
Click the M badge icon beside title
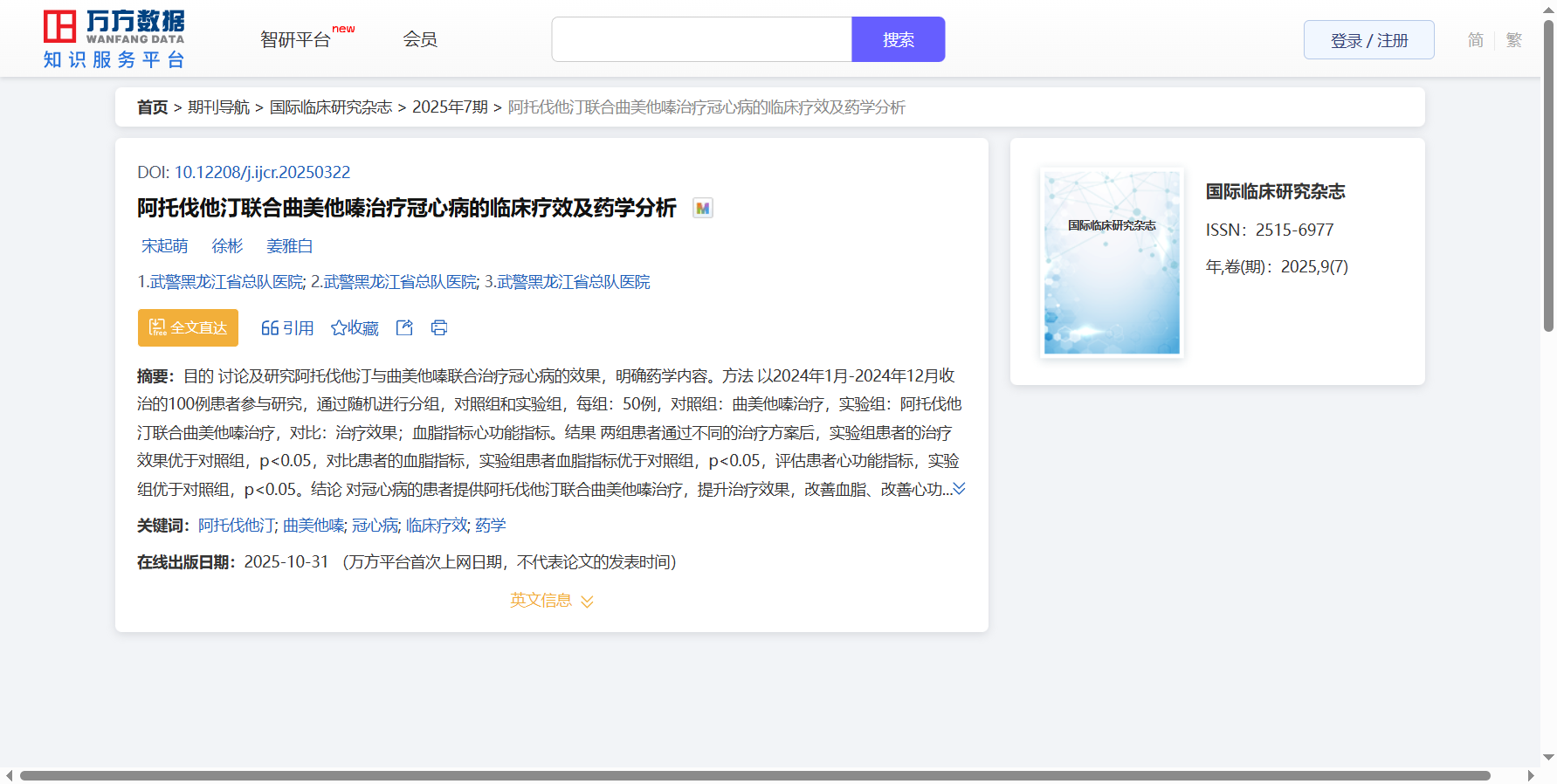click(x=702, y=209)
